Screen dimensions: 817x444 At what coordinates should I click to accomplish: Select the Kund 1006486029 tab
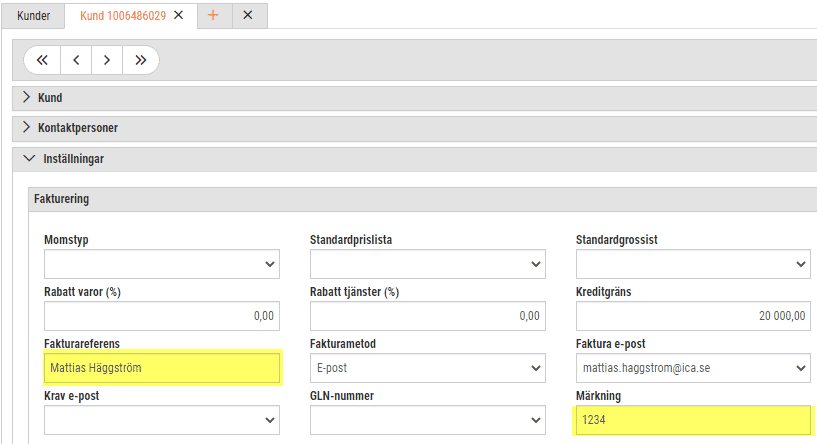(x=123, y=16)
